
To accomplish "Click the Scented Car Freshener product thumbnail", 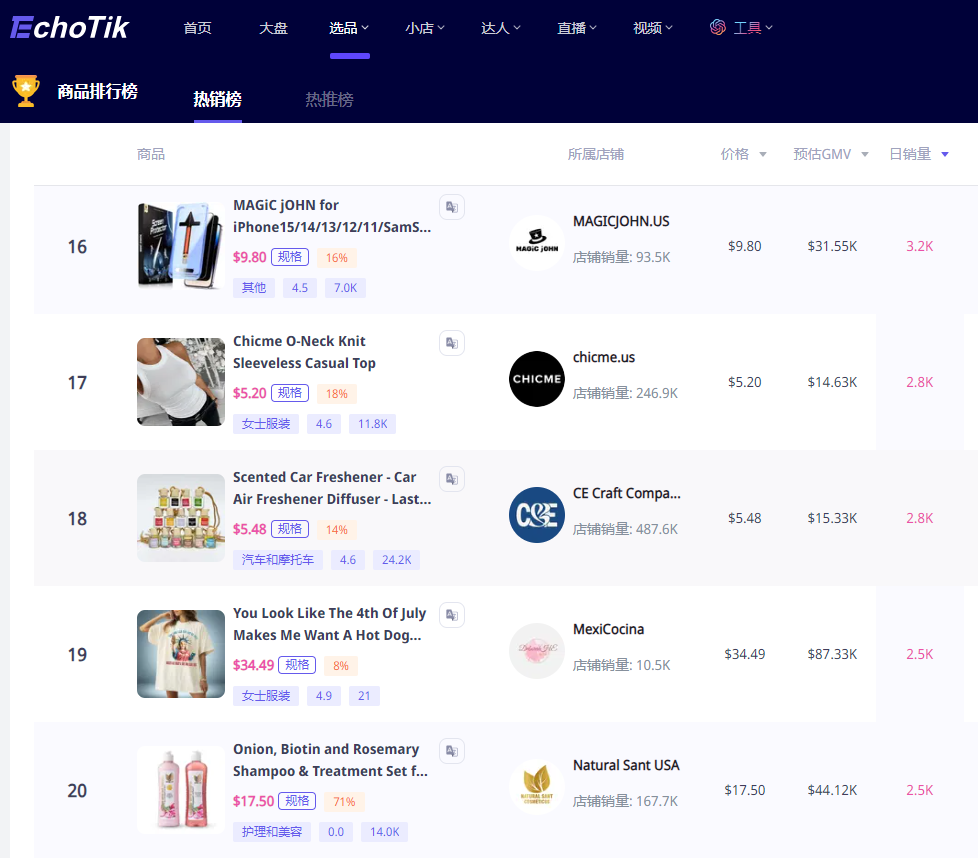I will pyautogui.click(x=180, y=518).
